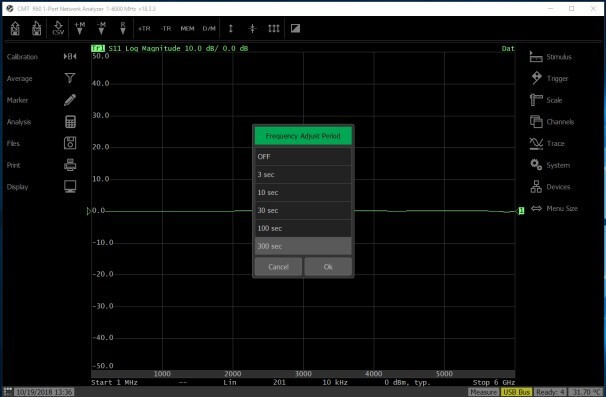Click the calculator Analysis icon
The height and width of the screenshot is (397, 606).
pyautogui.click(x=70, y=122)
